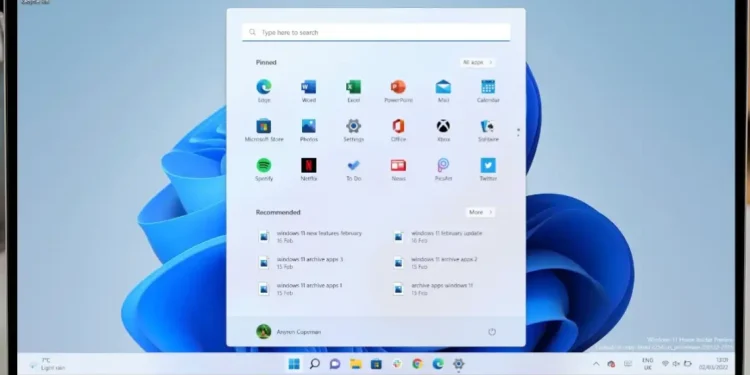Open 'windows 11 new features february' file
The width and height of the screenshot is (750, 375).
(x=310, y=237)
